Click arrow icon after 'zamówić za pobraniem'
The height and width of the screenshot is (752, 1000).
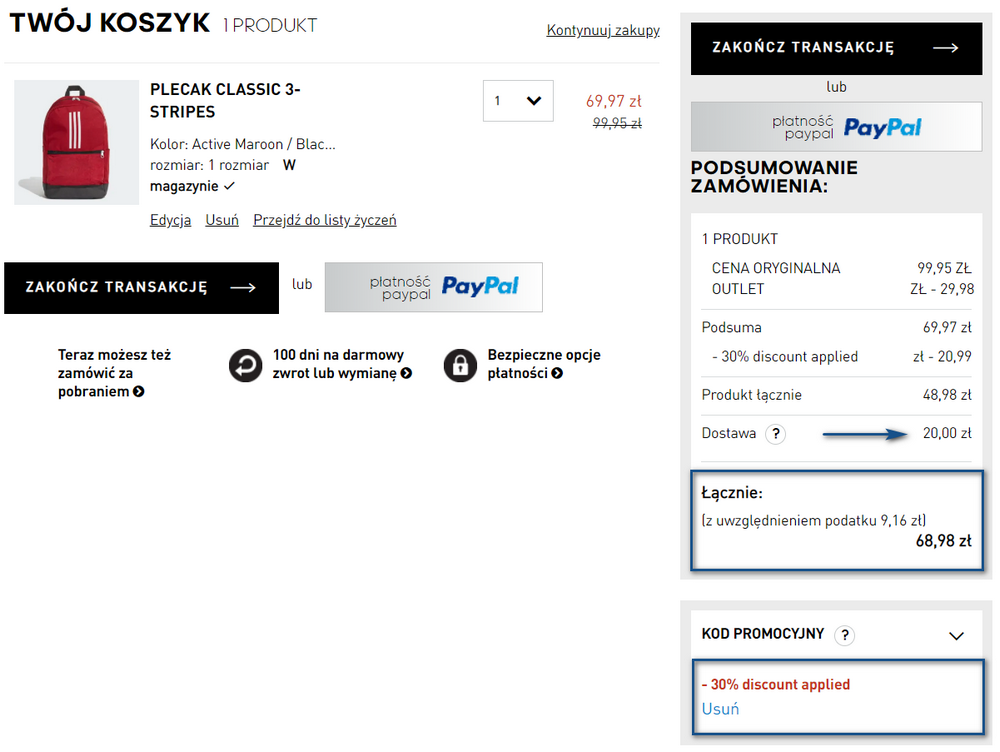[x=138, y=392]
